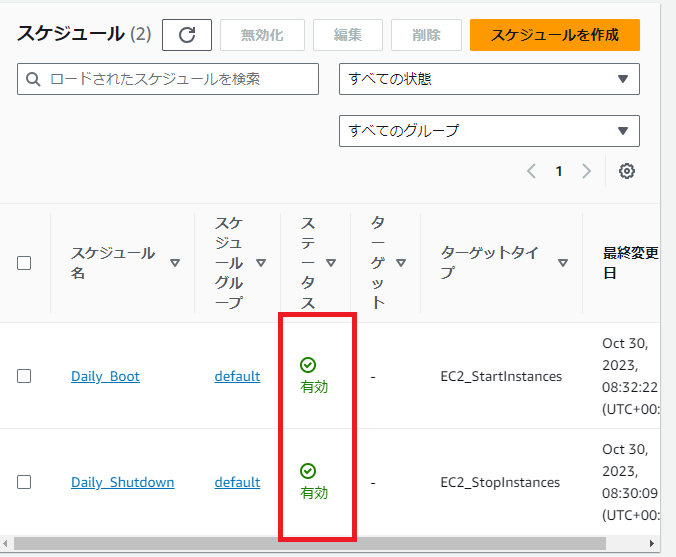Click the refresh schedules icon button

187,35
